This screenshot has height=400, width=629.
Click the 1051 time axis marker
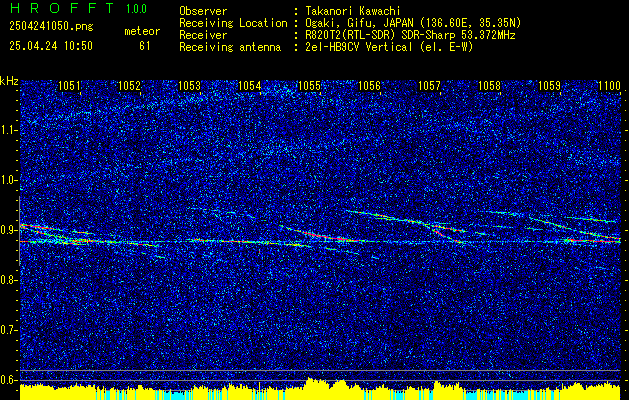pos(69,85)
